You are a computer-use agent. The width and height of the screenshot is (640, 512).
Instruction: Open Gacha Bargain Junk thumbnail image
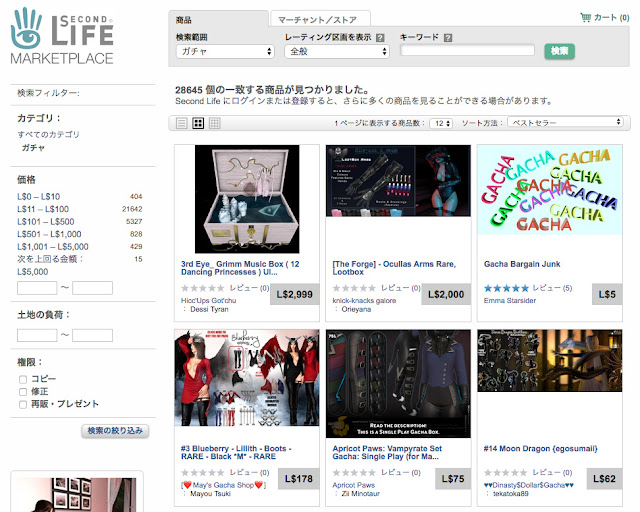(x=550, y=190)
